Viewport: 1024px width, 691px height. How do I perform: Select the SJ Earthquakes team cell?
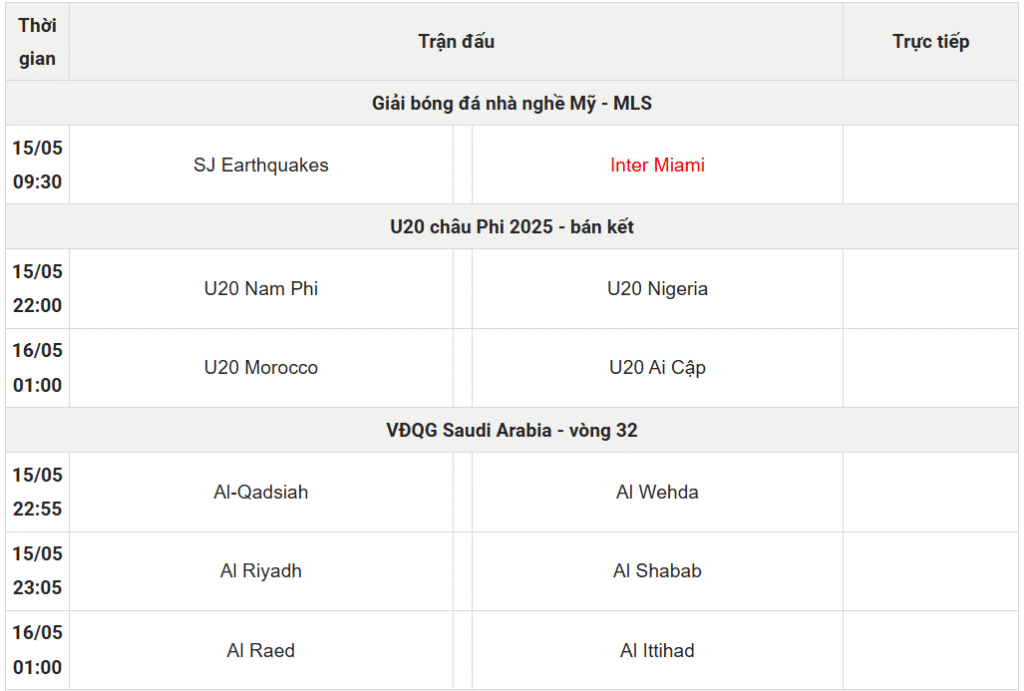click(261, 165)
